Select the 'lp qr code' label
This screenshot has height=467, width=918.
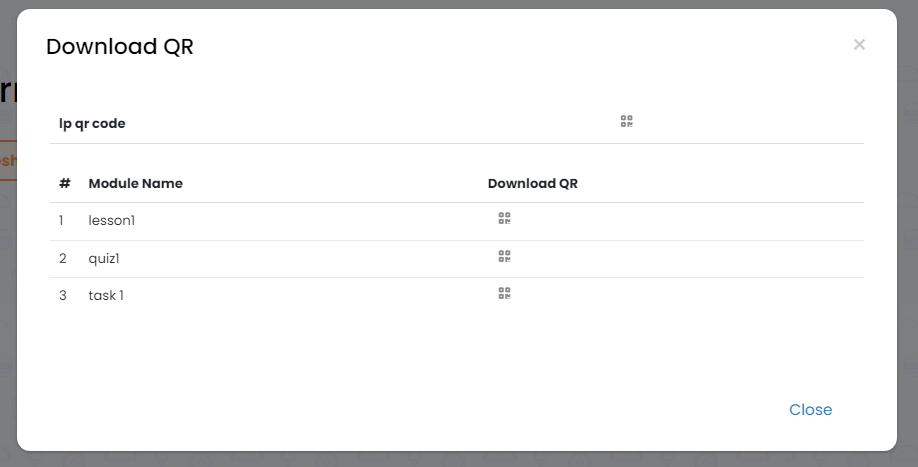(92, 124)
